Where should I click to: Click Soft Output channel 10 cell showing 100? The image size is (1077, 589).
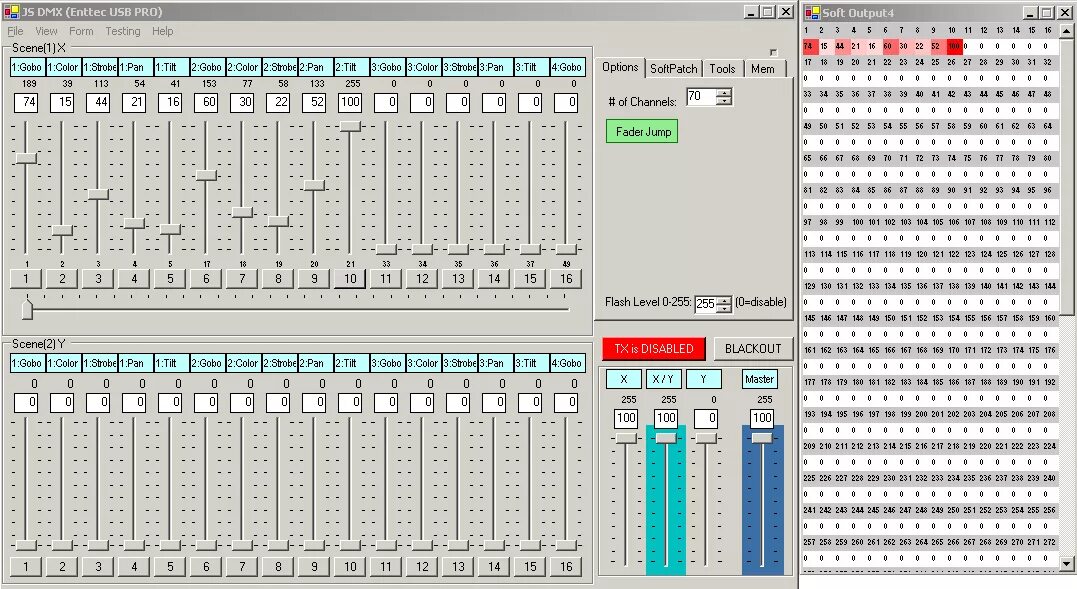pos(953,46)
